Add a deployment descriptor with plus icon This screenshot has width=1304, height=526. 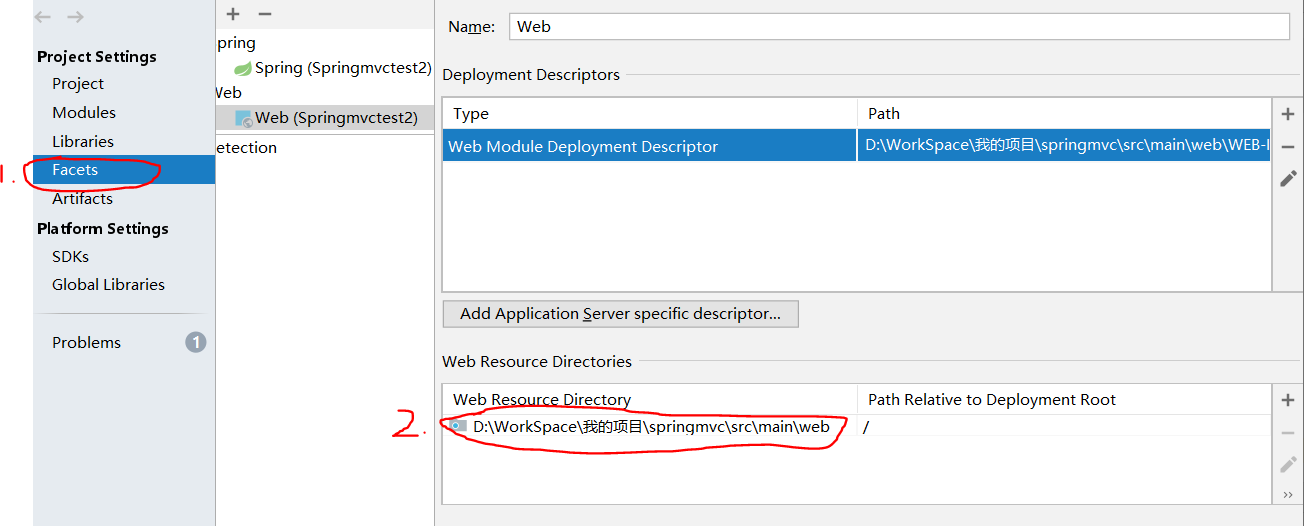click(1288, 114)
